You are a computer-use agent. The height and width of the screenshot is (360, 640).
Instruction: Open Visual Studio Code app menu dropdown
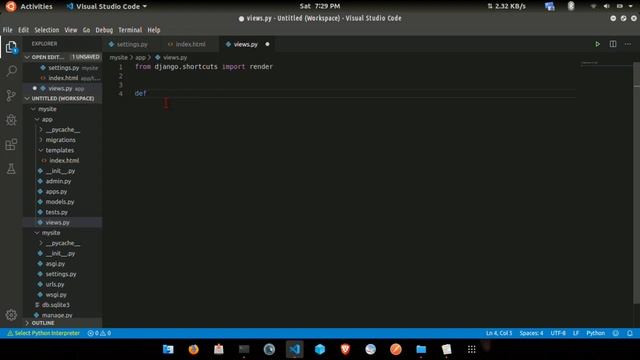[107, 7]
